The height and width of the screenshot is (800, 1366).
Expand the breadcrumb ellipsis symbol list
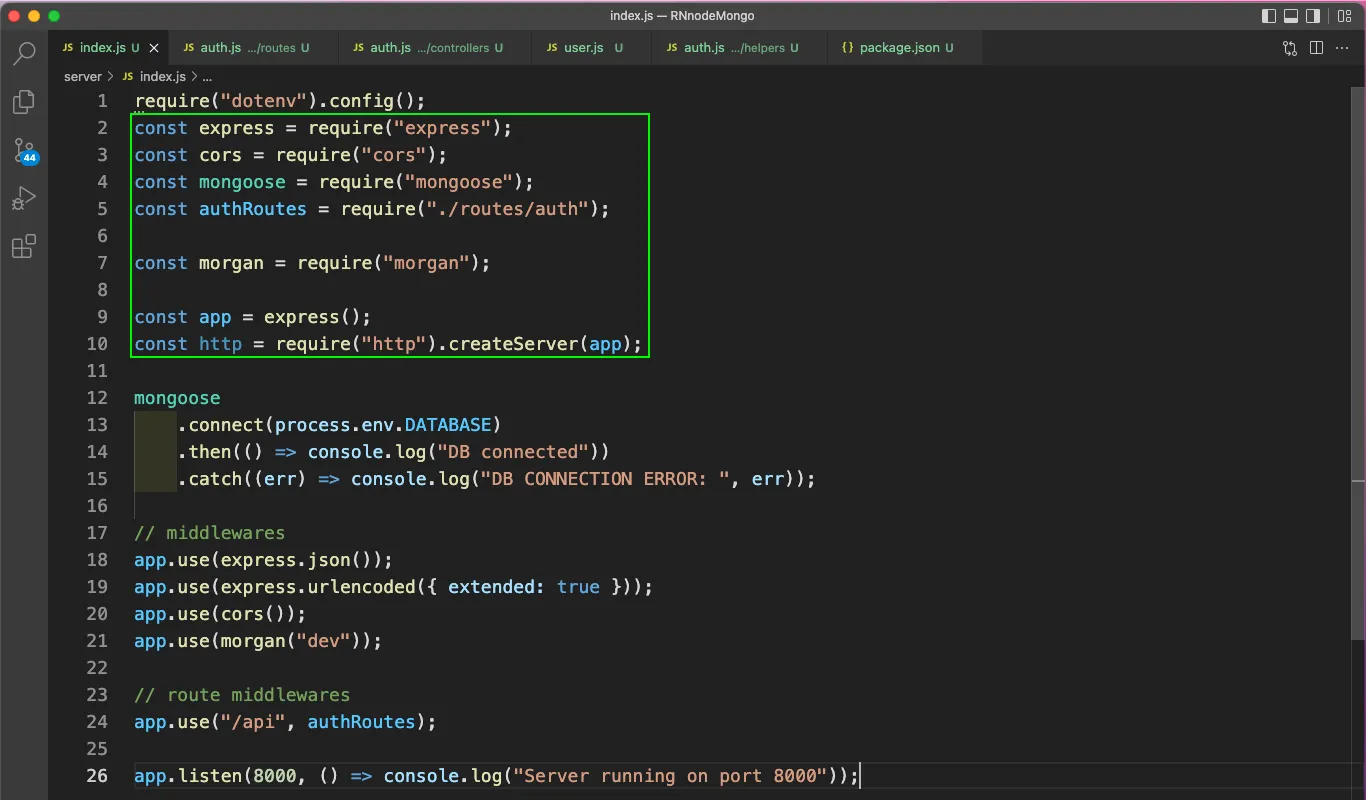coord(207,76)
